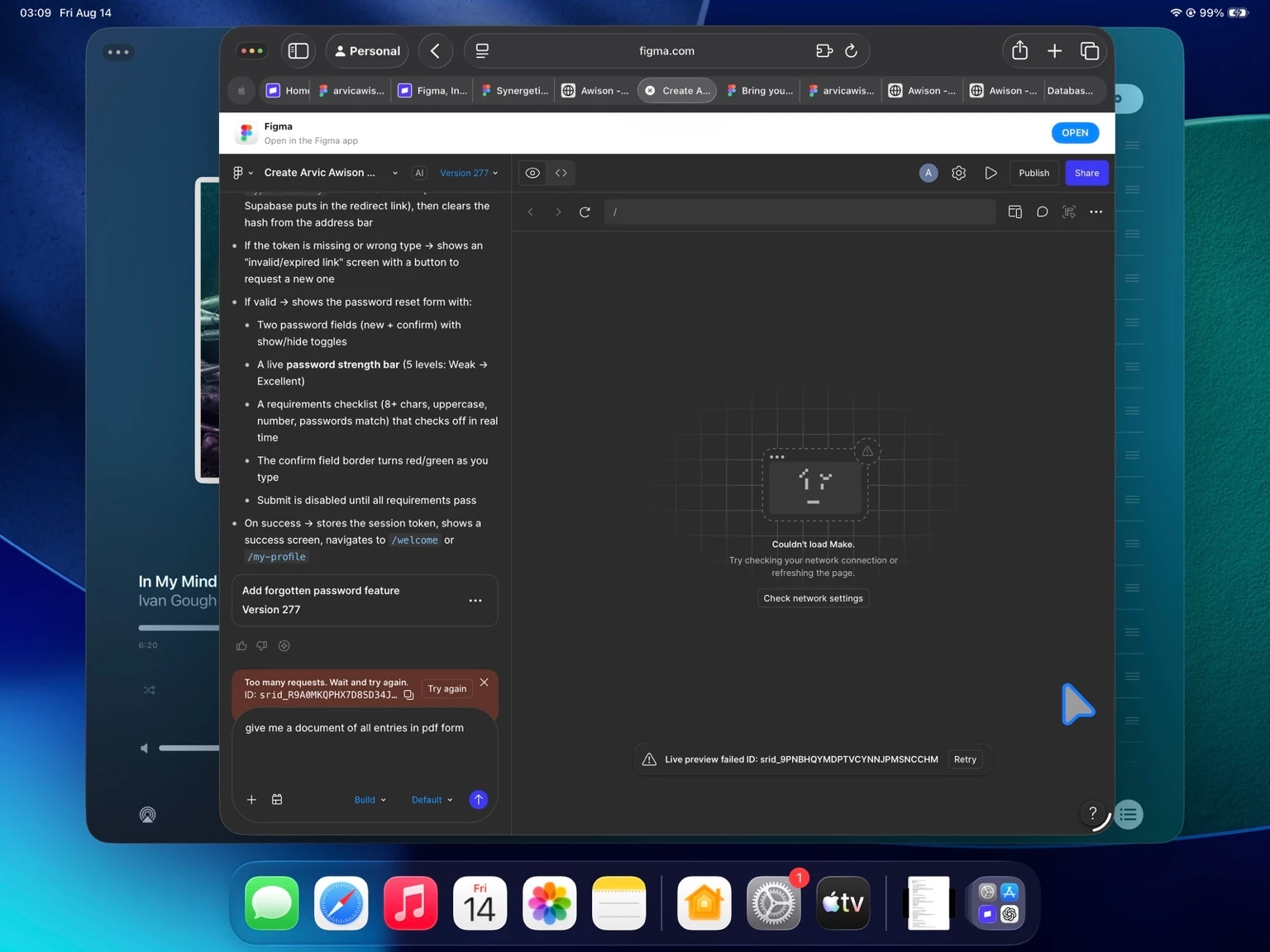Add an attachment with the plus icon
Viewport: 1270px width, 952px height.
pyautogui.click(x=251, y=800)
